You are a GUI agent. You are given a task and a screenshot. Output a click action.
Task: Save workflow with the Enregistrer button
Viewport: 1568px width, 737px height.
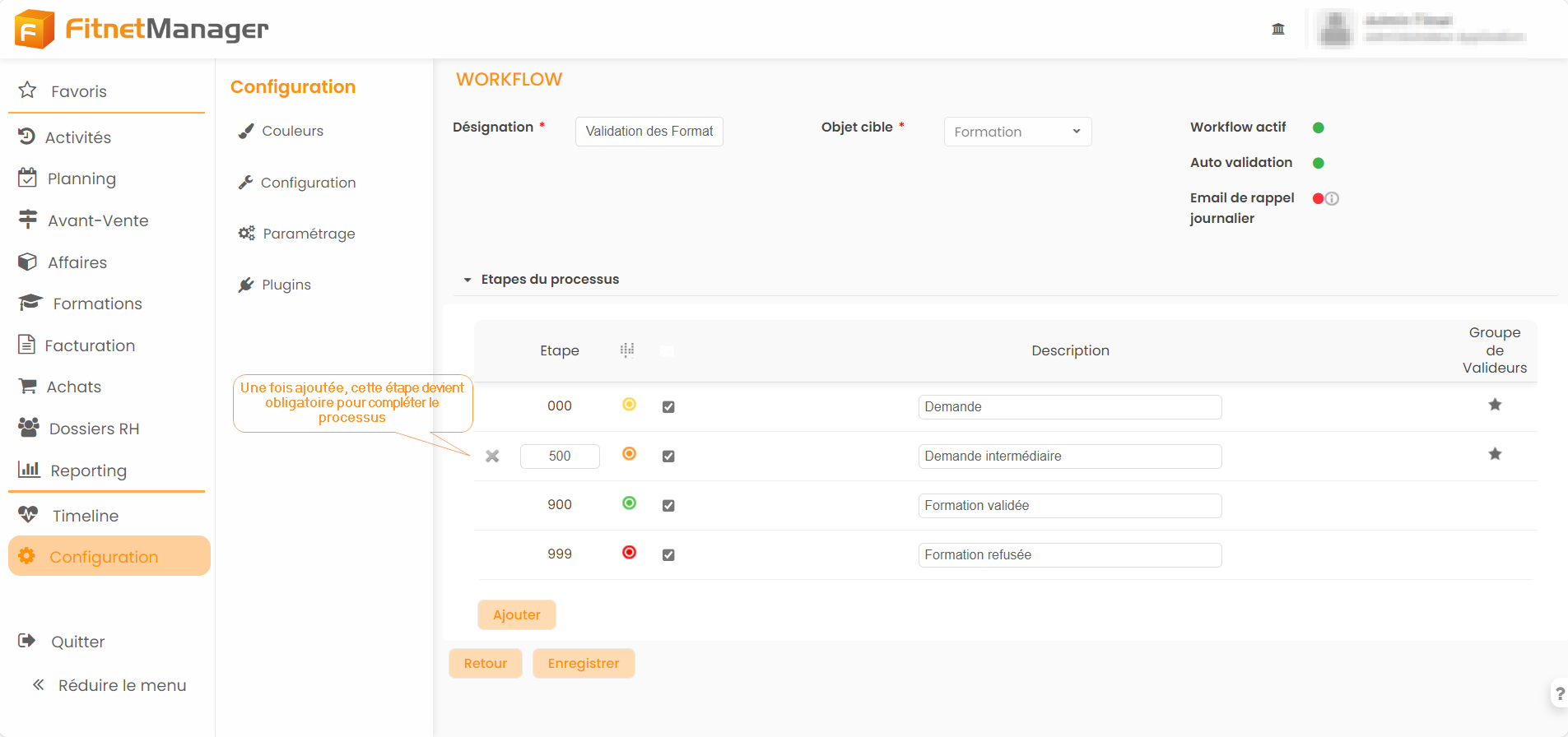pos(583,663)
